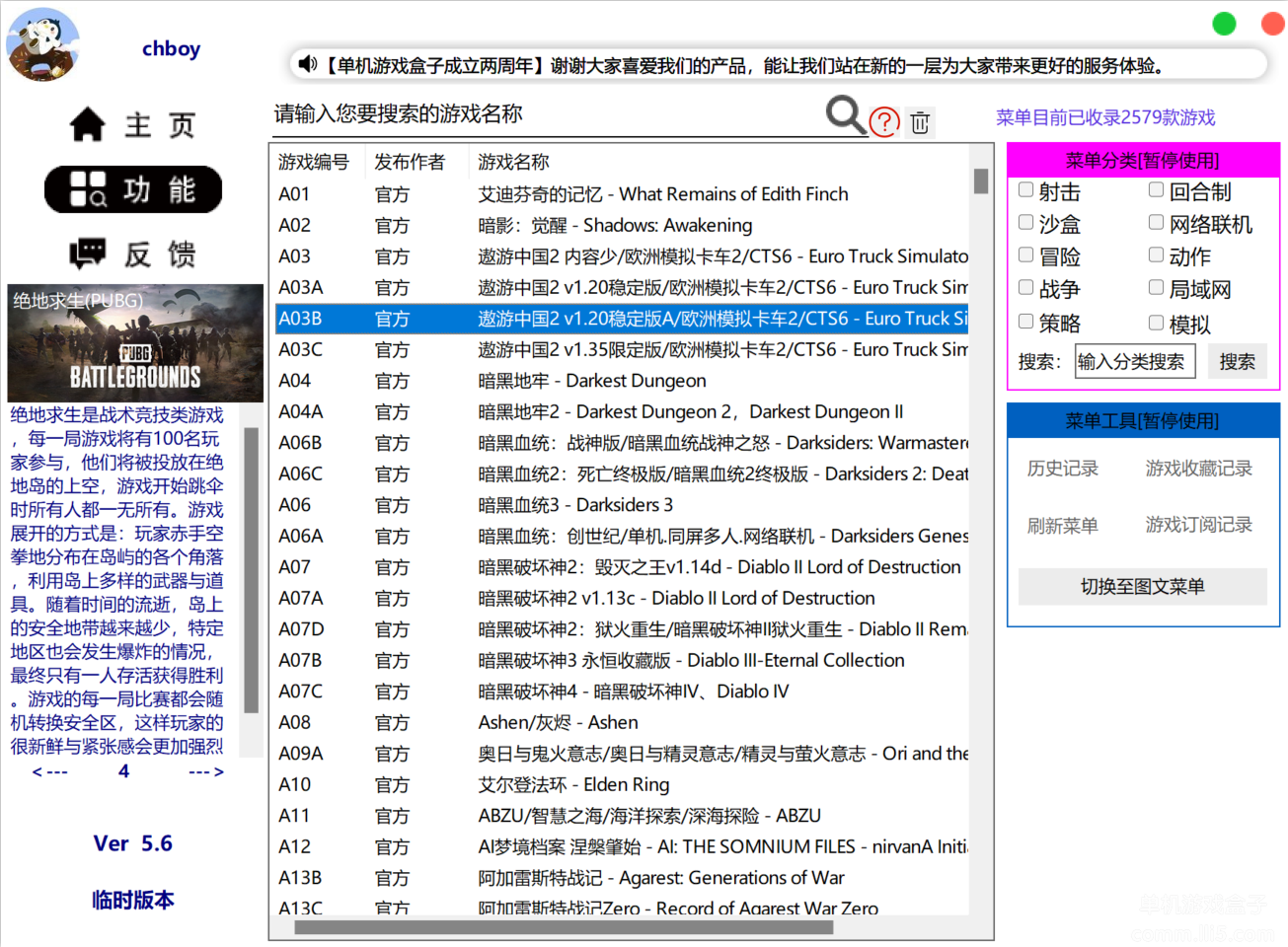This screenshot has width=1288, height=947.
Task: Open 游戏订阅记录 subscriptions tool
Action: click(1198, 525)
